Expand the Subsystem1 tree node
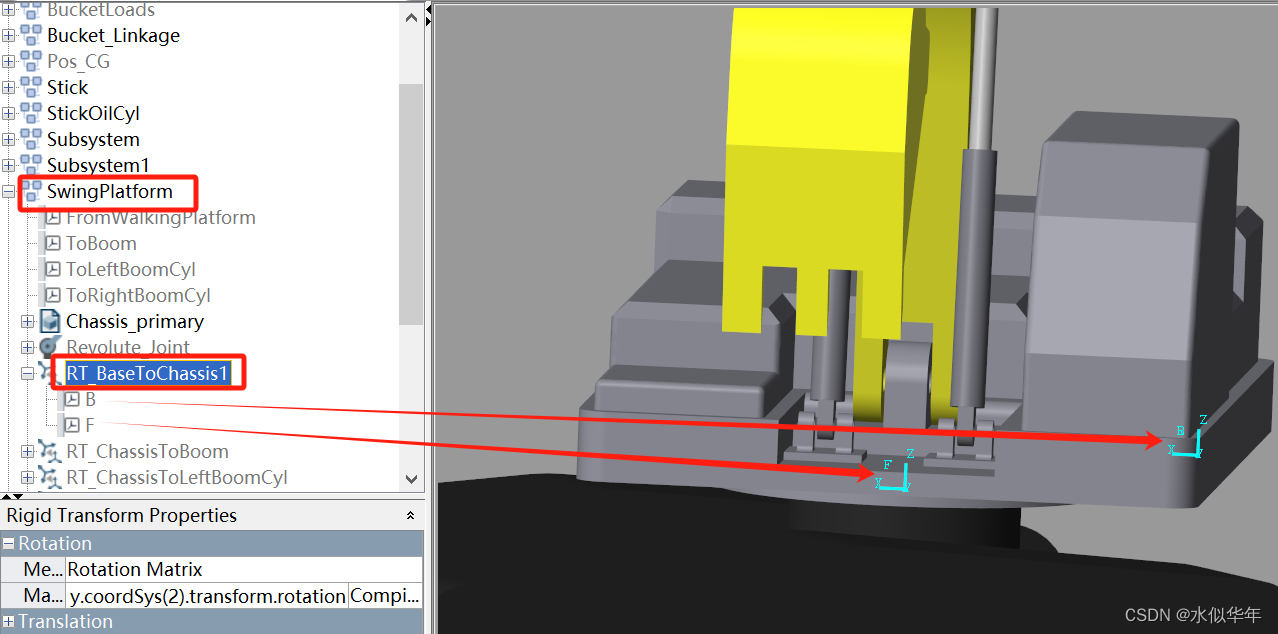This screenshot has height=634, width=1278. [x=8, y=165]
